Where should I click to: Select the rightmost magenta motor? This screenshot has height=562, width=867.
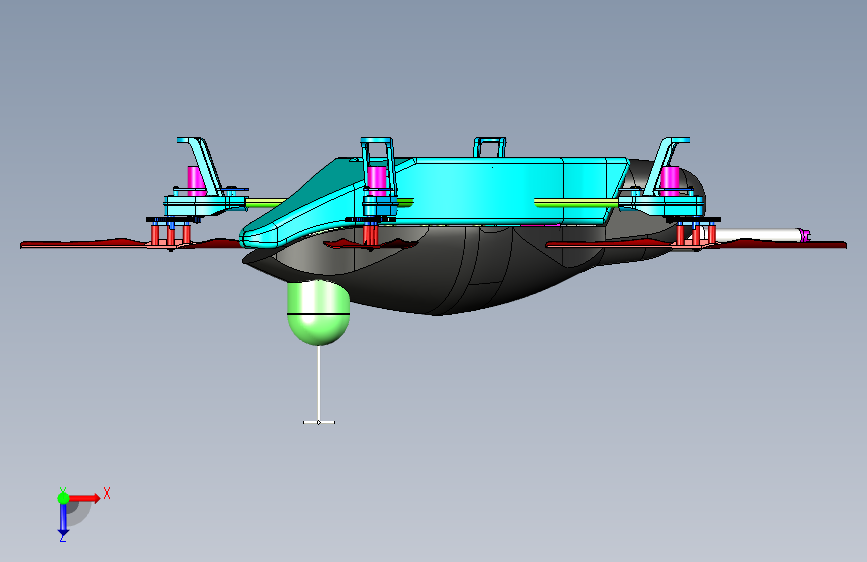point(670,180)
